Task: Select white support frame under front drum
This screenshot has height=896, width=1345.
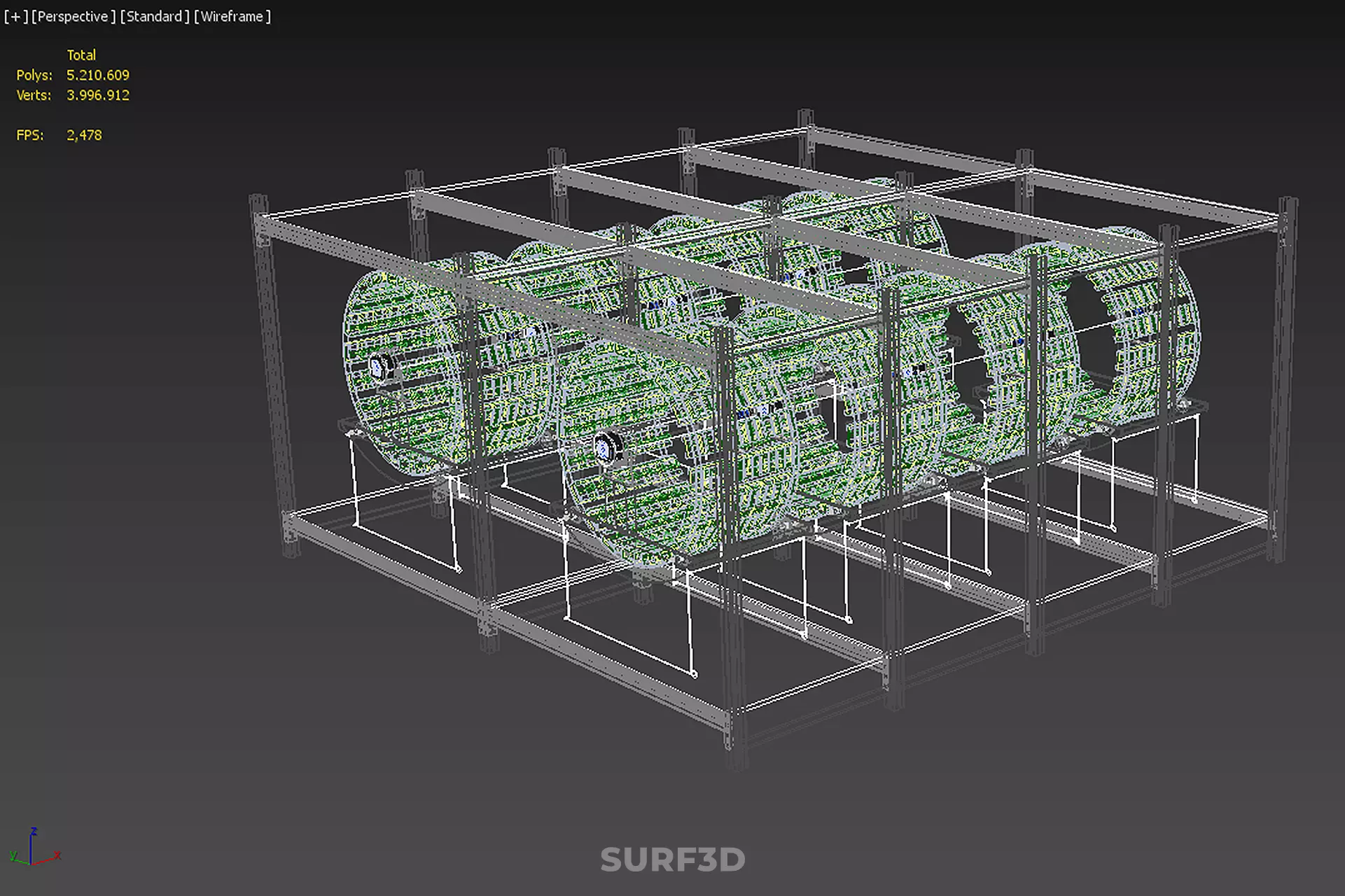Action: [630, 647]
